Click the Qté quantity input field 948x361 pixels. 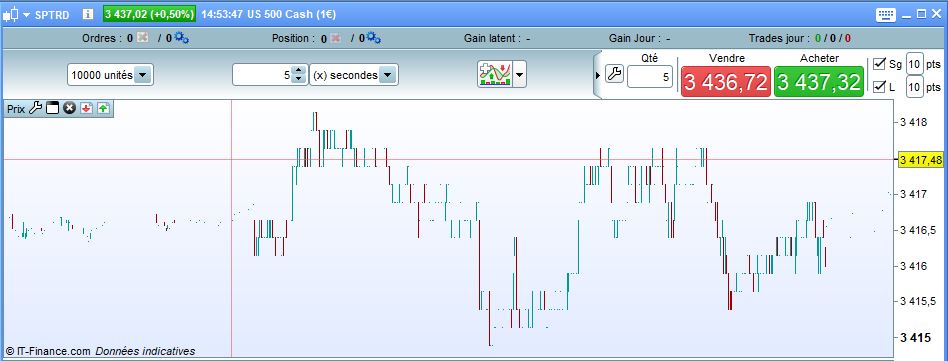[x=649, y=77]
